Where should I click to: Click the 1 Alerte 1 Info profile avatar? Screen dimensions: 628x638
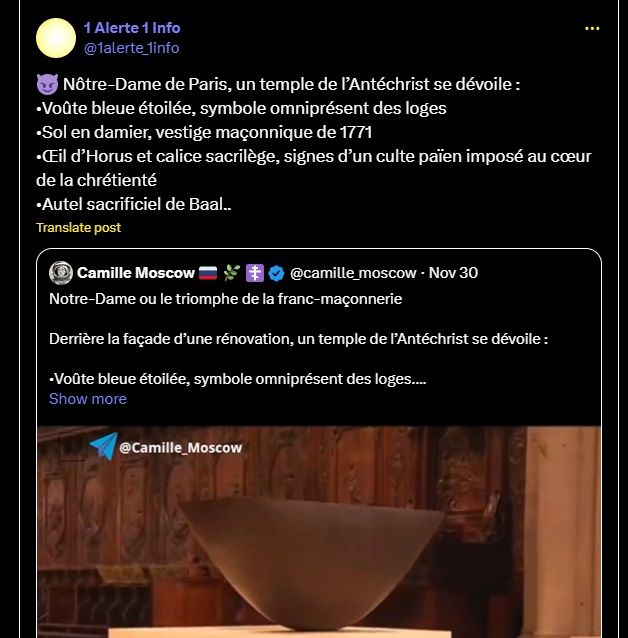coord(56,38)
